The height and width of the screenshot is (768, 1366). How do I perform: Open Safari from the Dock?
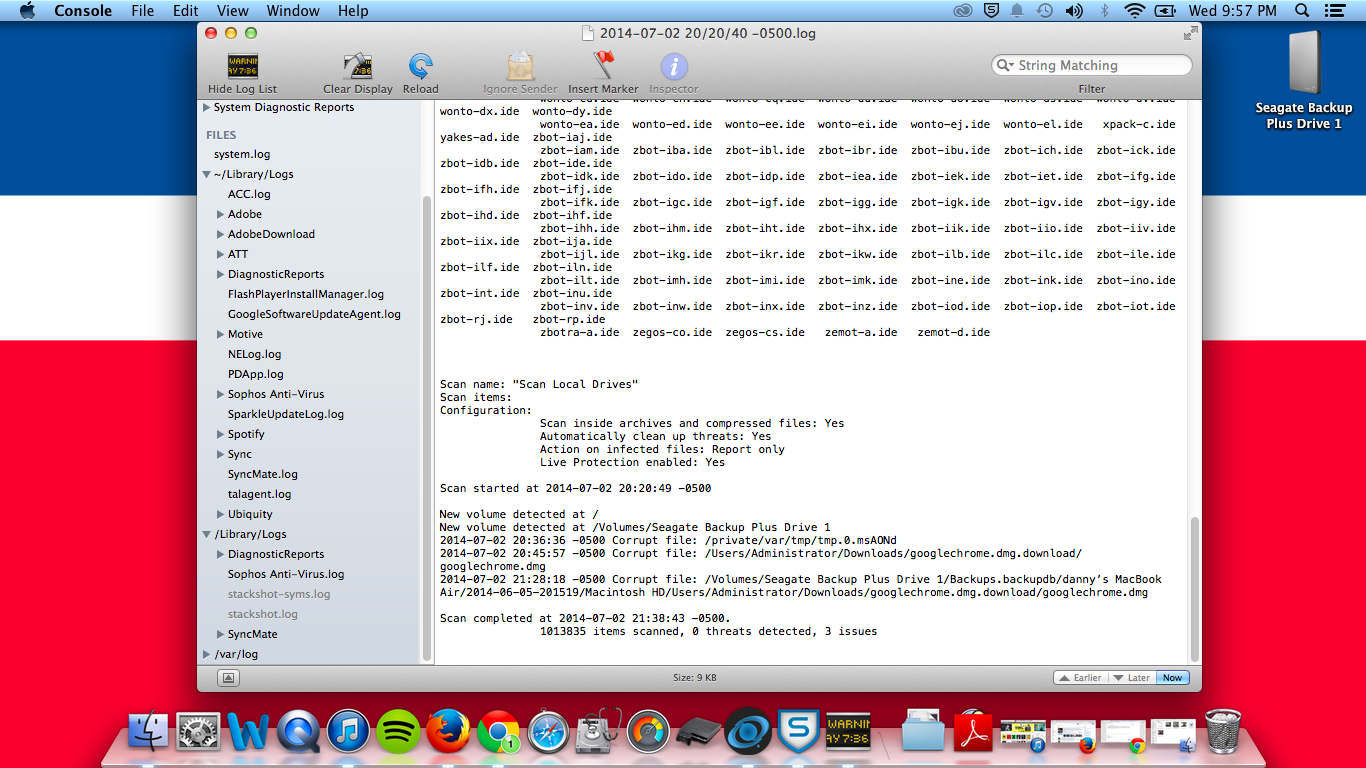click(548, 731)
